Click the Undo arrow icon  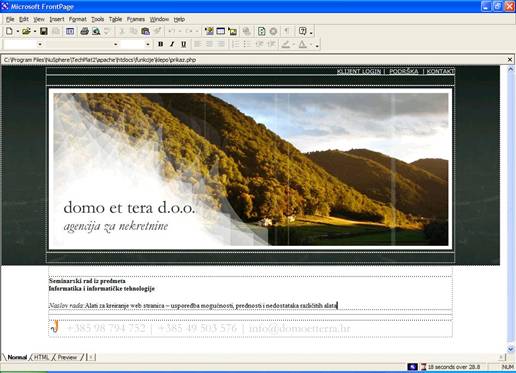pos(172,31)
